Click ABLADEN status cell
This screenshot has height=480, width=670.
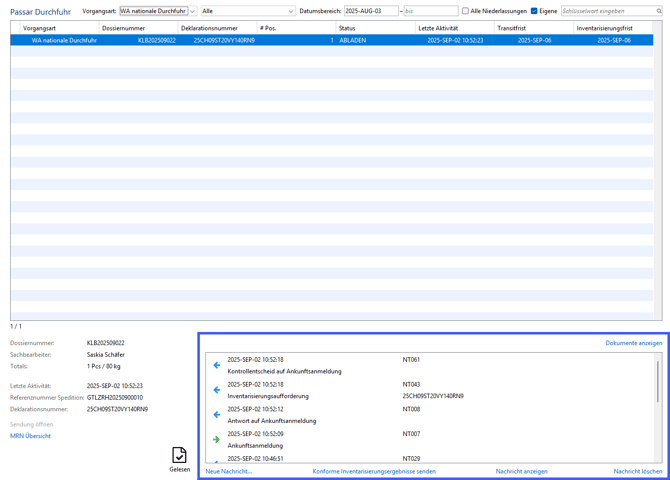(353, 40)
